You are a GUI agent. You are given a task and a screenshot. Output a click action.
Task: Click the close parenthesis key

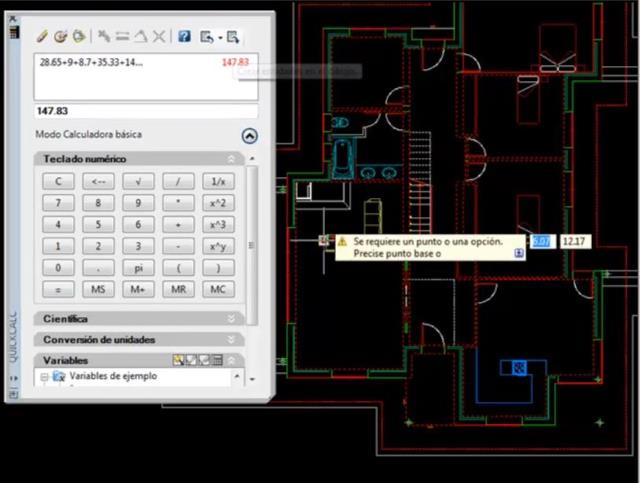[x=218, y=268]
